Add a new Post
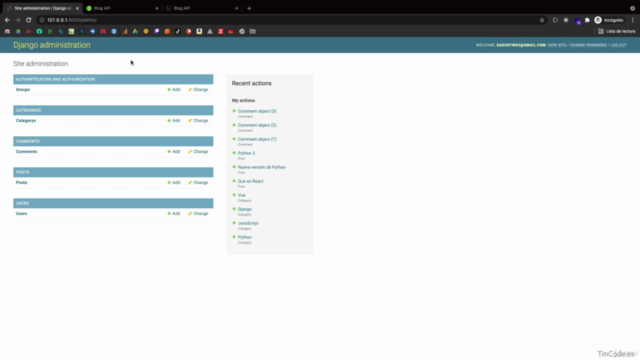The width and height of the screenshot is (640, 360). click(173, 182)
